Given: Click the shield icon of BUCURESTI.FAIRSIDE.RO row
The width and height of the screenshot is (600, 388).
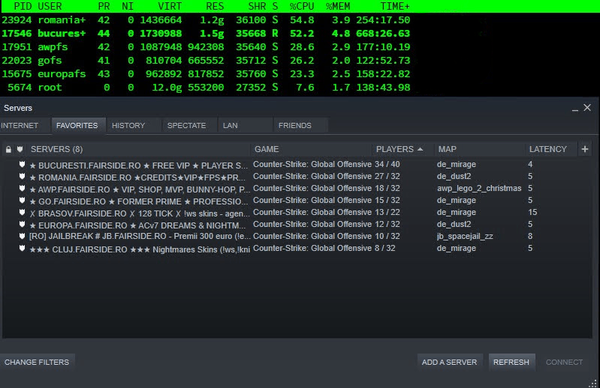Looking at the screenshot, I should [22, 165].
